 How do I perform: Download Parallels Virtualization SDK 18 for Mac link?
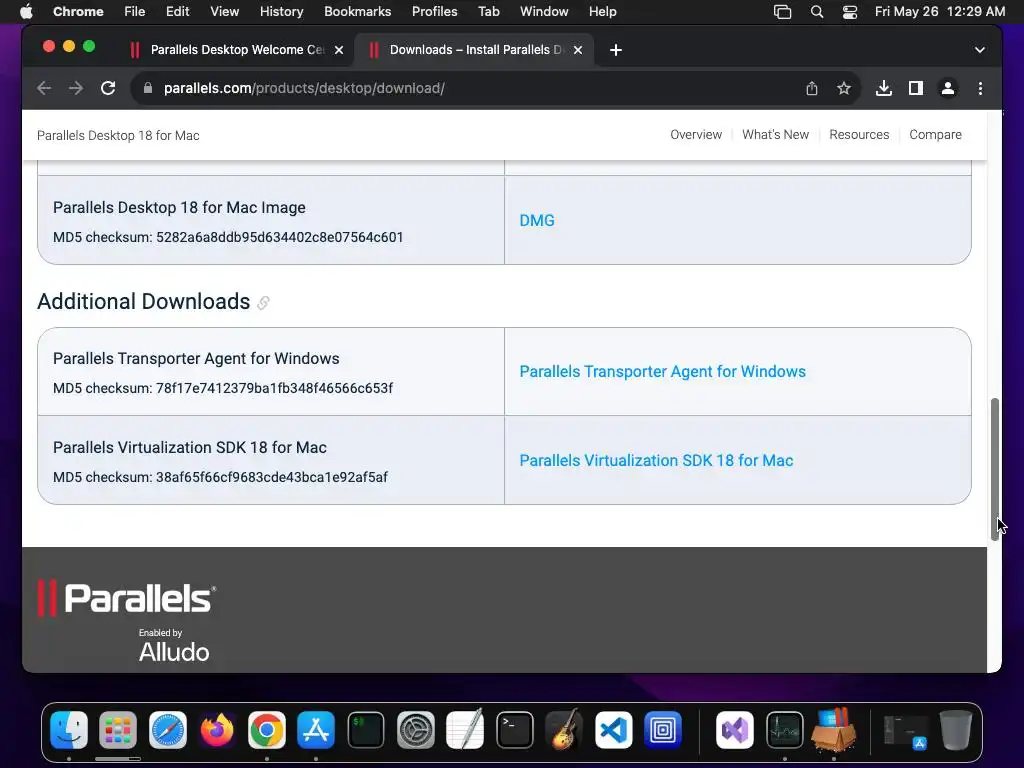coord(656,460)
